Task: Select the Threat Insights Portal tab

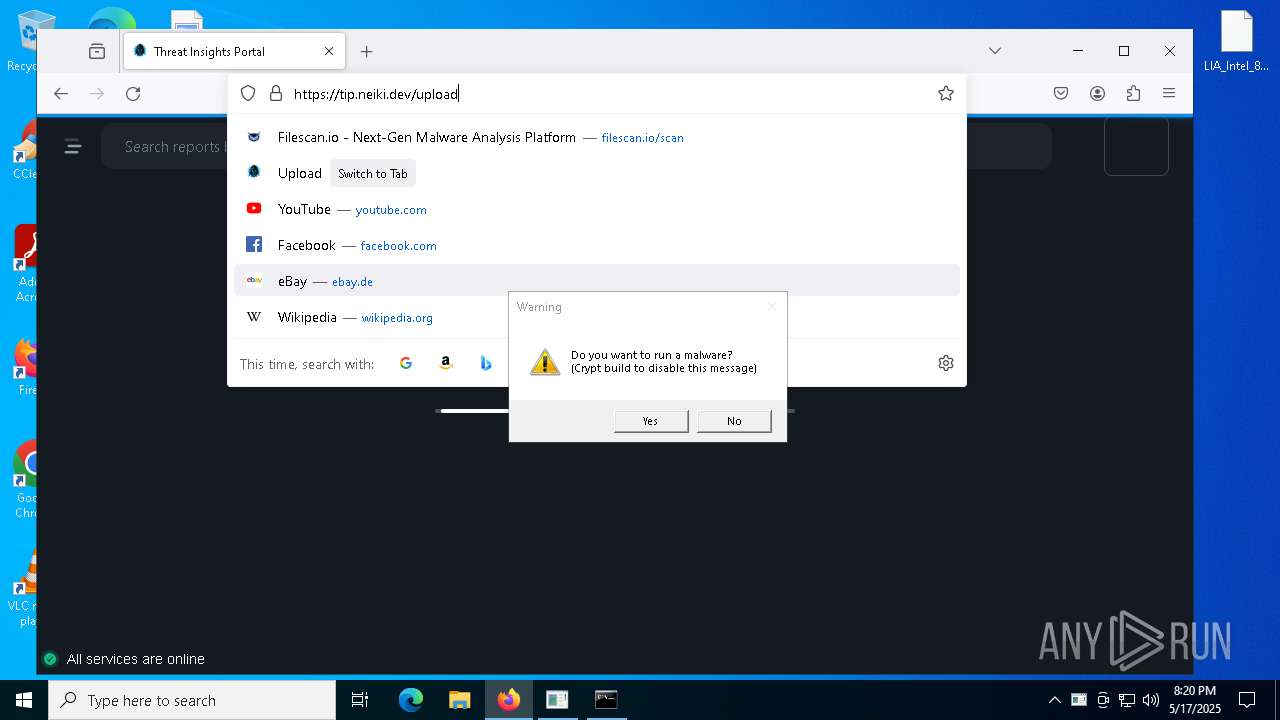Action: pos(234,51)
